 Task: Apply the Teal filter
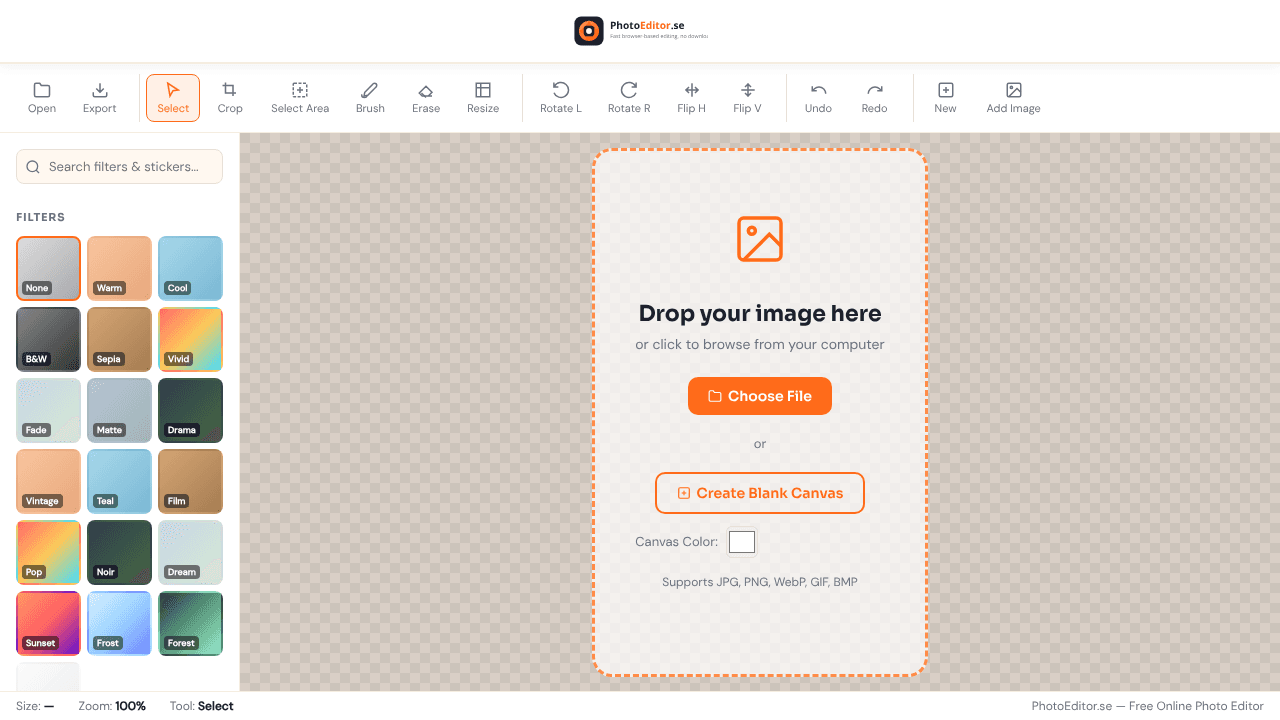point(119,481)
